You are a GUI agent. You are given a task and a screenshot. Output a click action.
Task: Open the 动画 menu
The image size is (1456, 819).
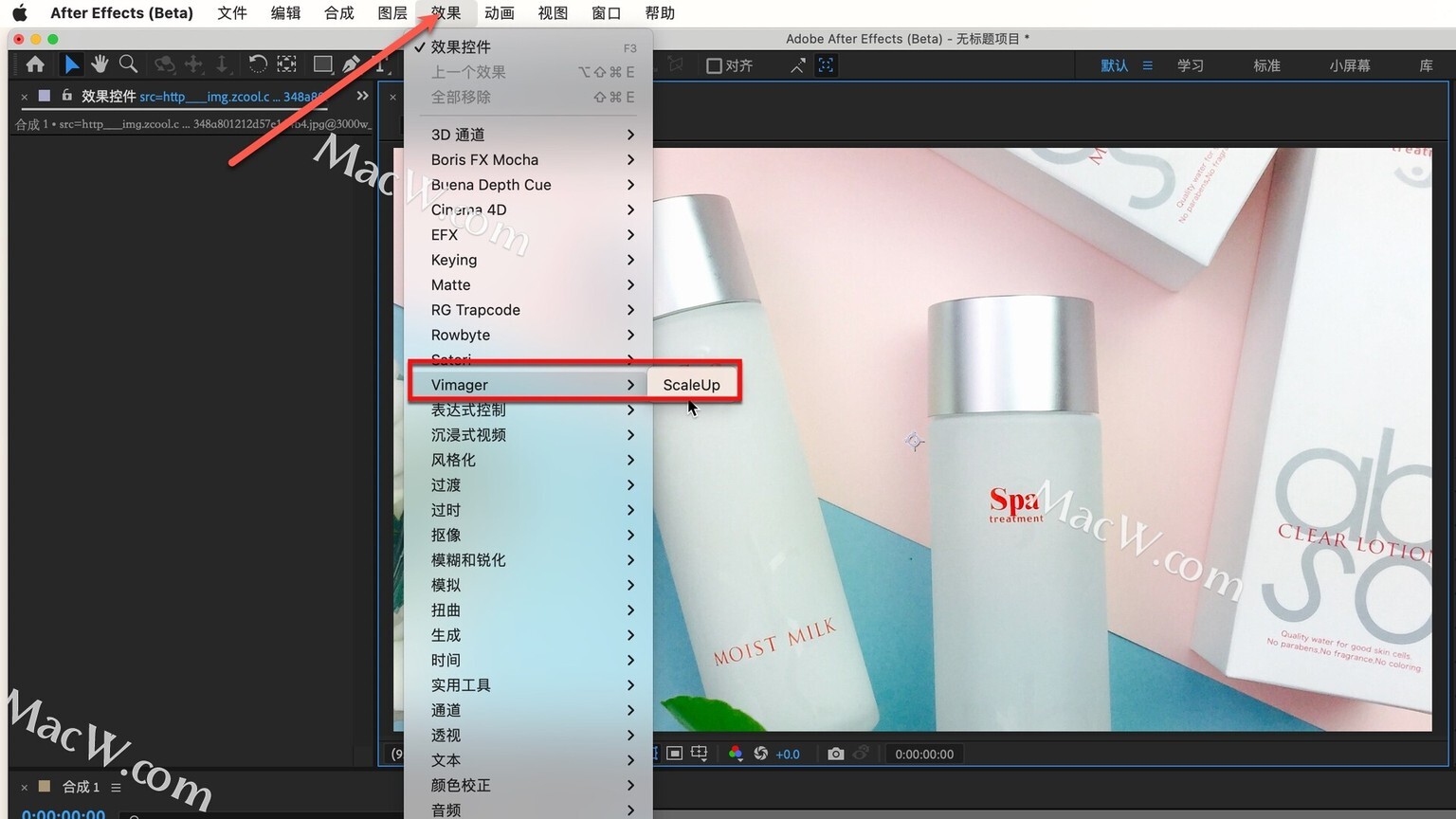tap(499, 13)
